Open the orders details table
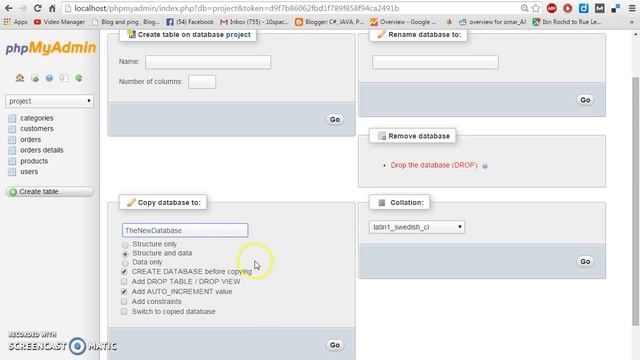The height and width of the screenshot is (360, 640). click(42, 150)
